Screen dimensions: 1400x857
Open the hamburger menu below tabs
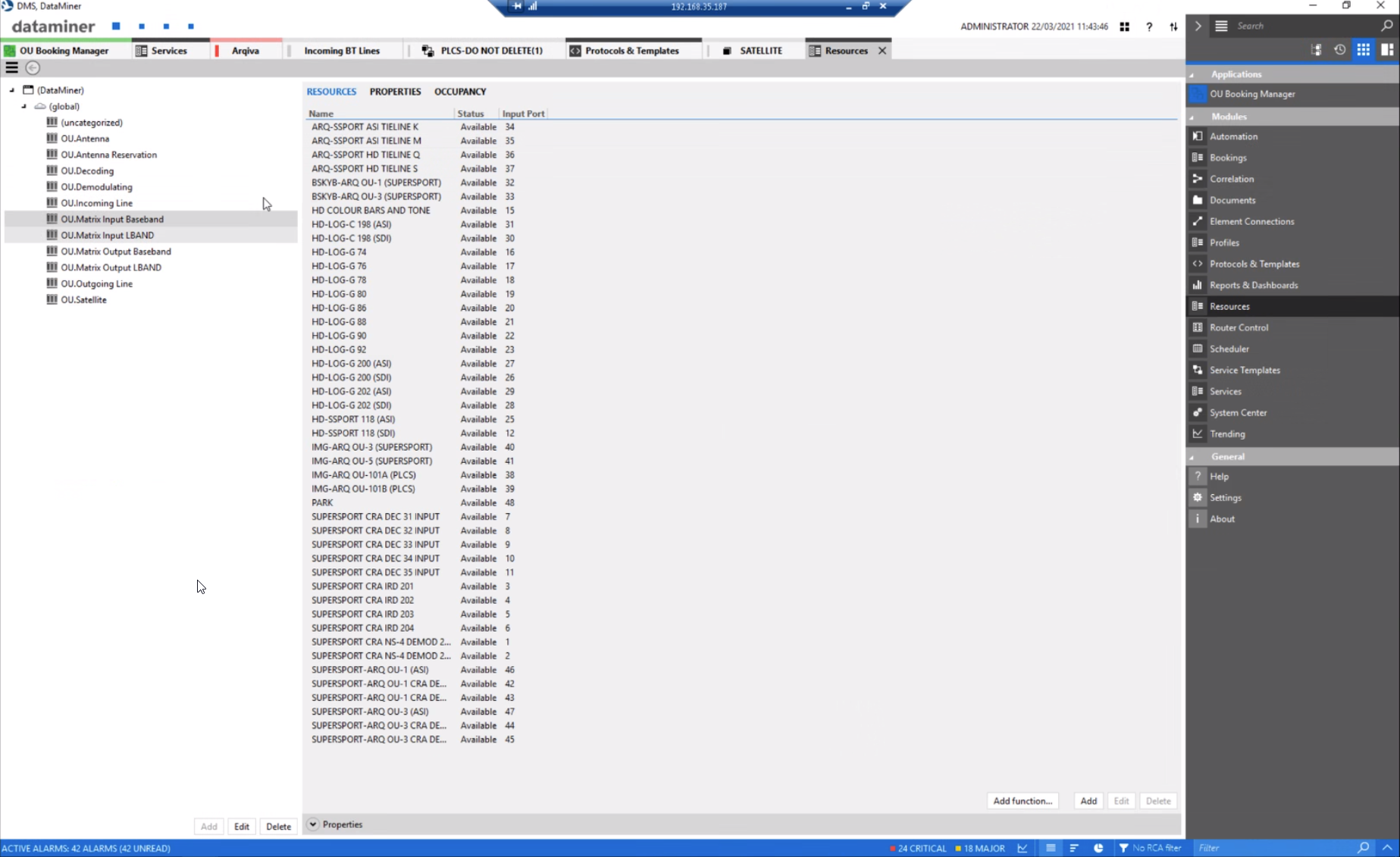[x=11, y=67]
